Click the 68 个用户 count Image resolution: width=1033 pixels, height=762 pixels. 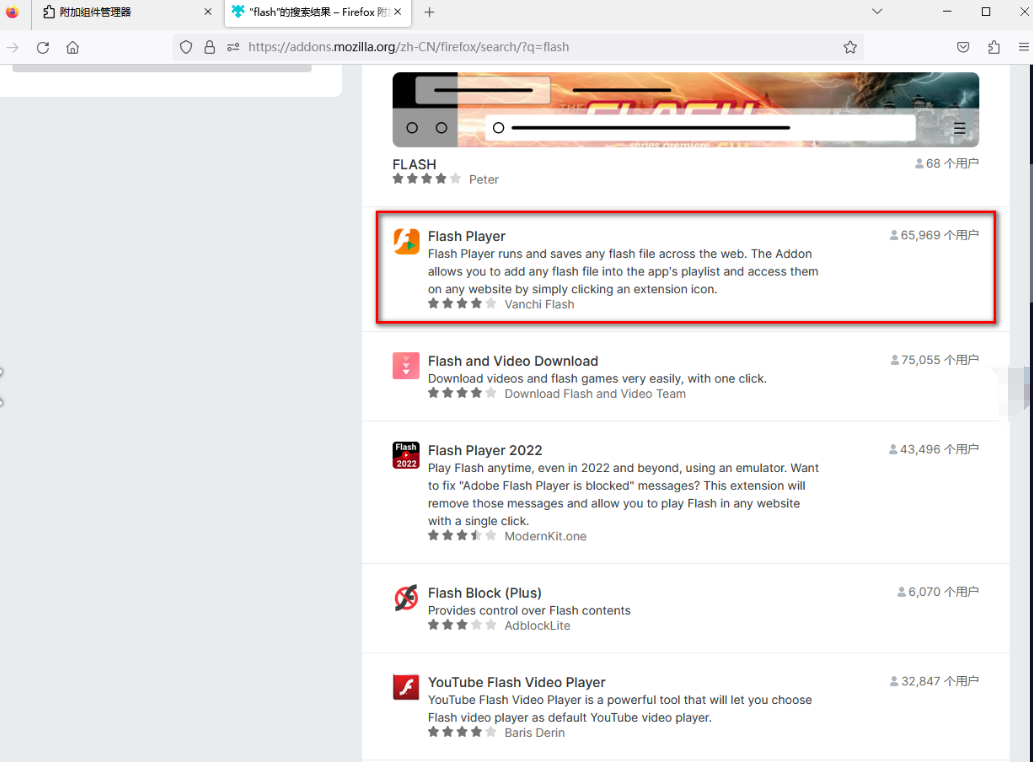click(947, 163)
